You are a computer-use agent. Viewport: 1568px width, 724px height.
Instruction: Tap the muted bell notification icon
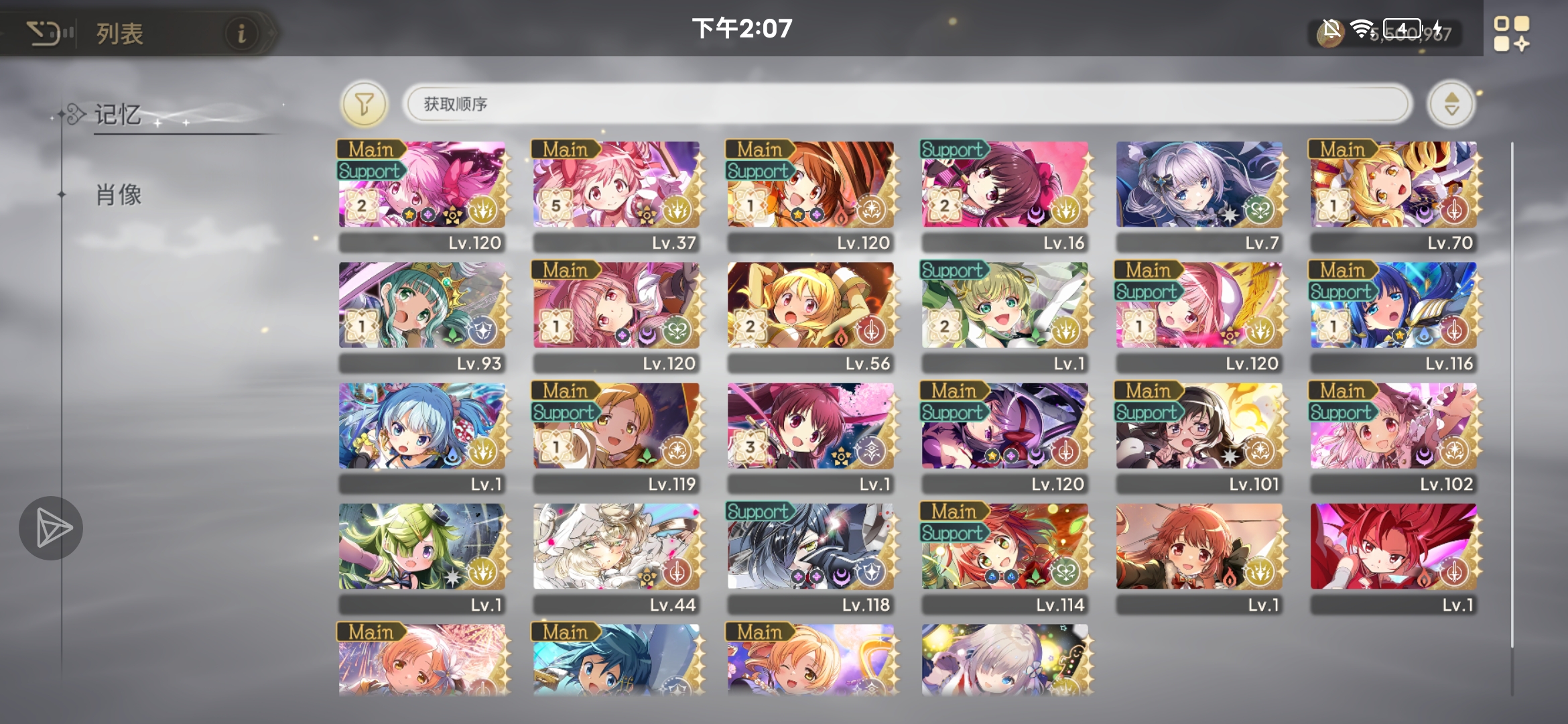pyautogui.click(x=1332, y=29)
